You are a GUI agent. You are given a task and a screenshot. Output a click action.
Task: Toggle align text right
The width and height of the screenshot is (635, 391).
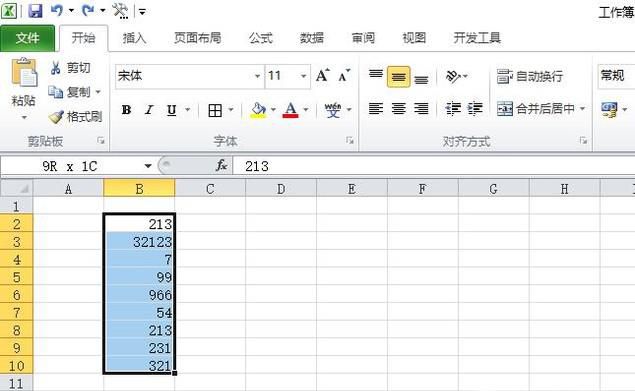[421, 109]
